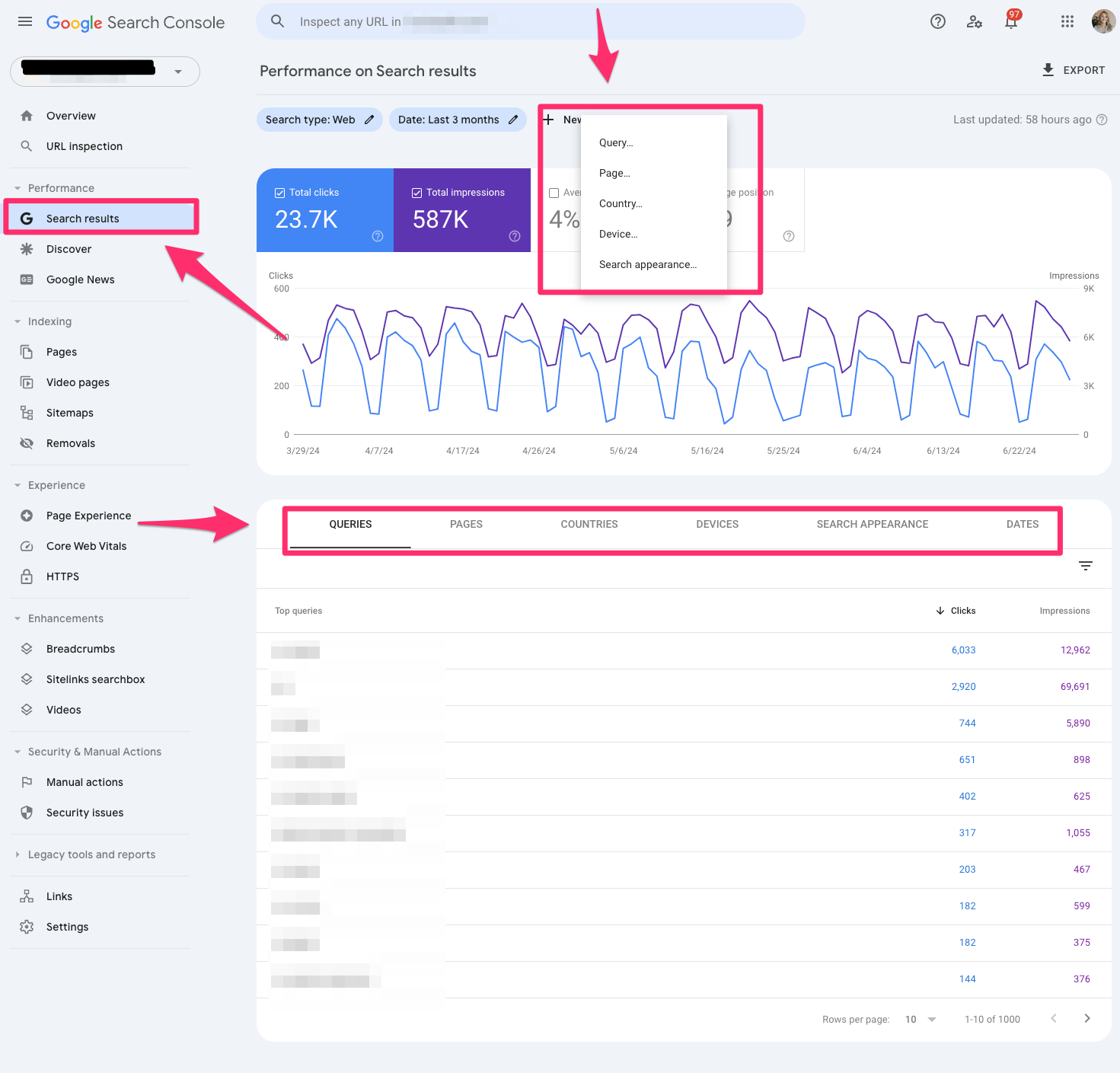Choose Search appearance… from filter menu
Image resolution: width=1120 pixels, height=1073 pixels.
pos(654,264)
